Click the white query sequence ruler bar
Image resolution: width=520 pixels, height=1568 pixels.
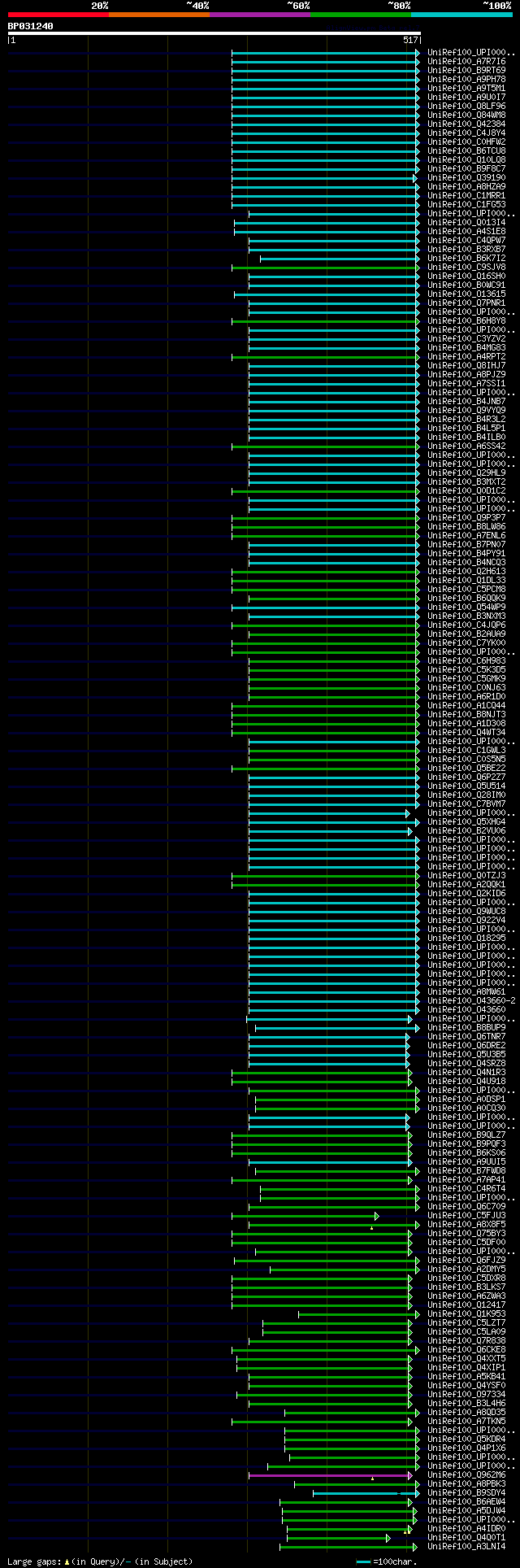pos(214,33)
